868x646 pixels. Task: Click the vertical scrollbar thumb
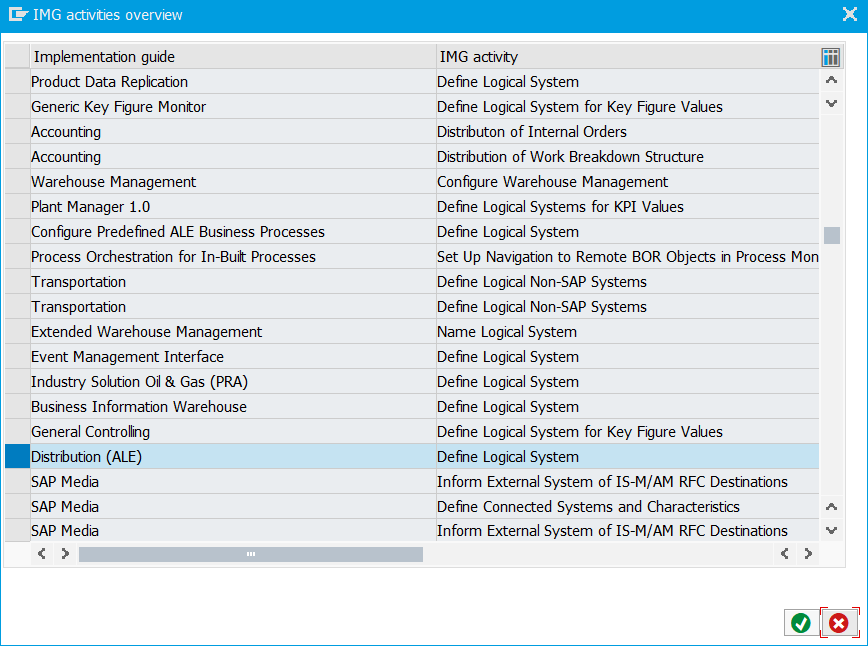(831, 235)
